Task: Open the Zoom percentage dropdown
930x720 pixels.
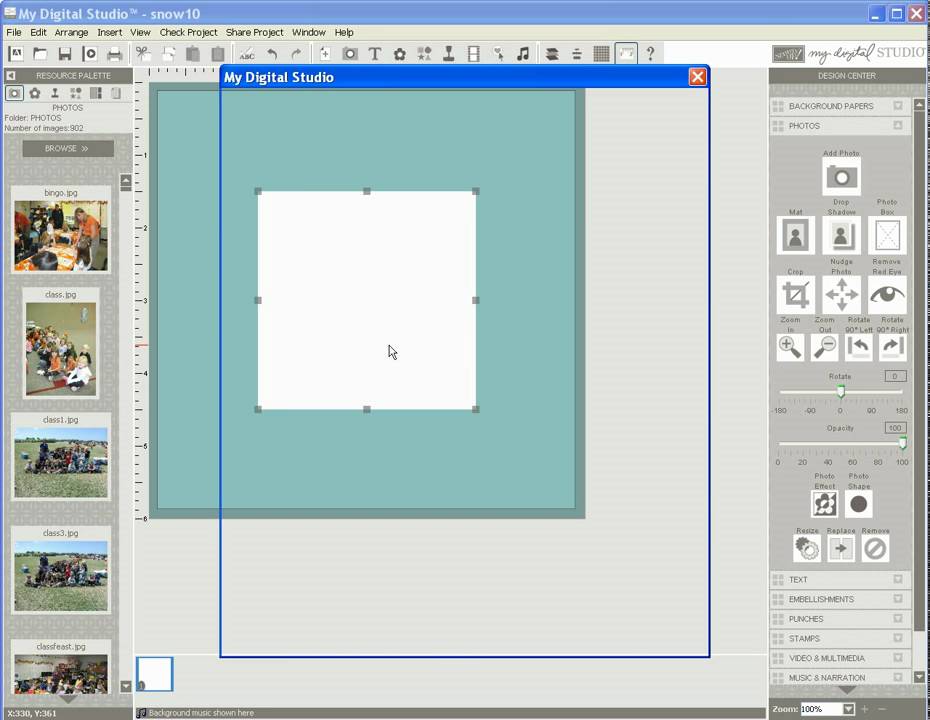Action: click(x=849, y=709)
